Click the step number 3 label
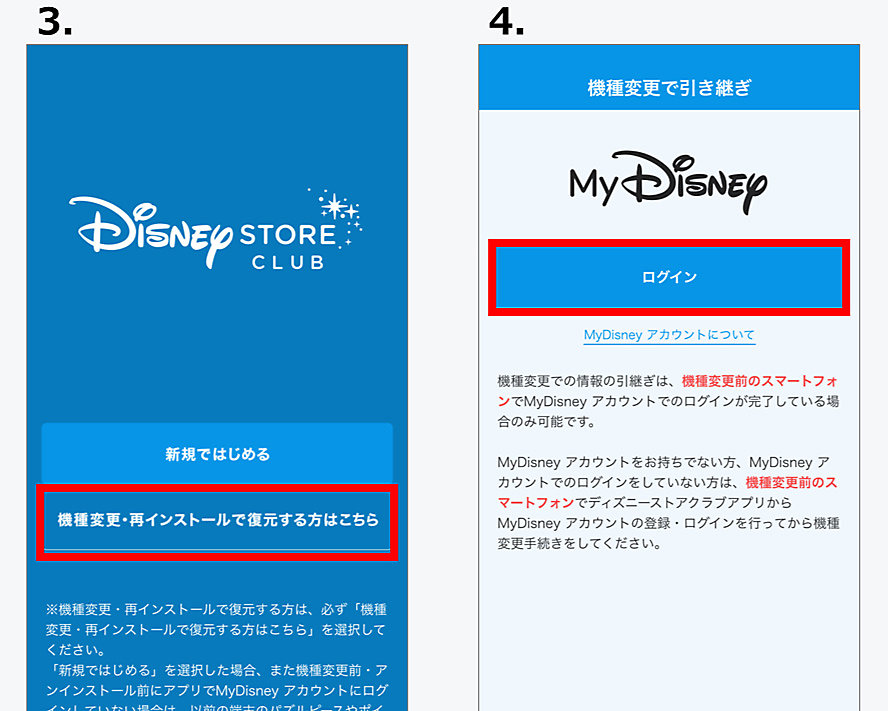This screenshot has width=888, height=711. point(55,22)
